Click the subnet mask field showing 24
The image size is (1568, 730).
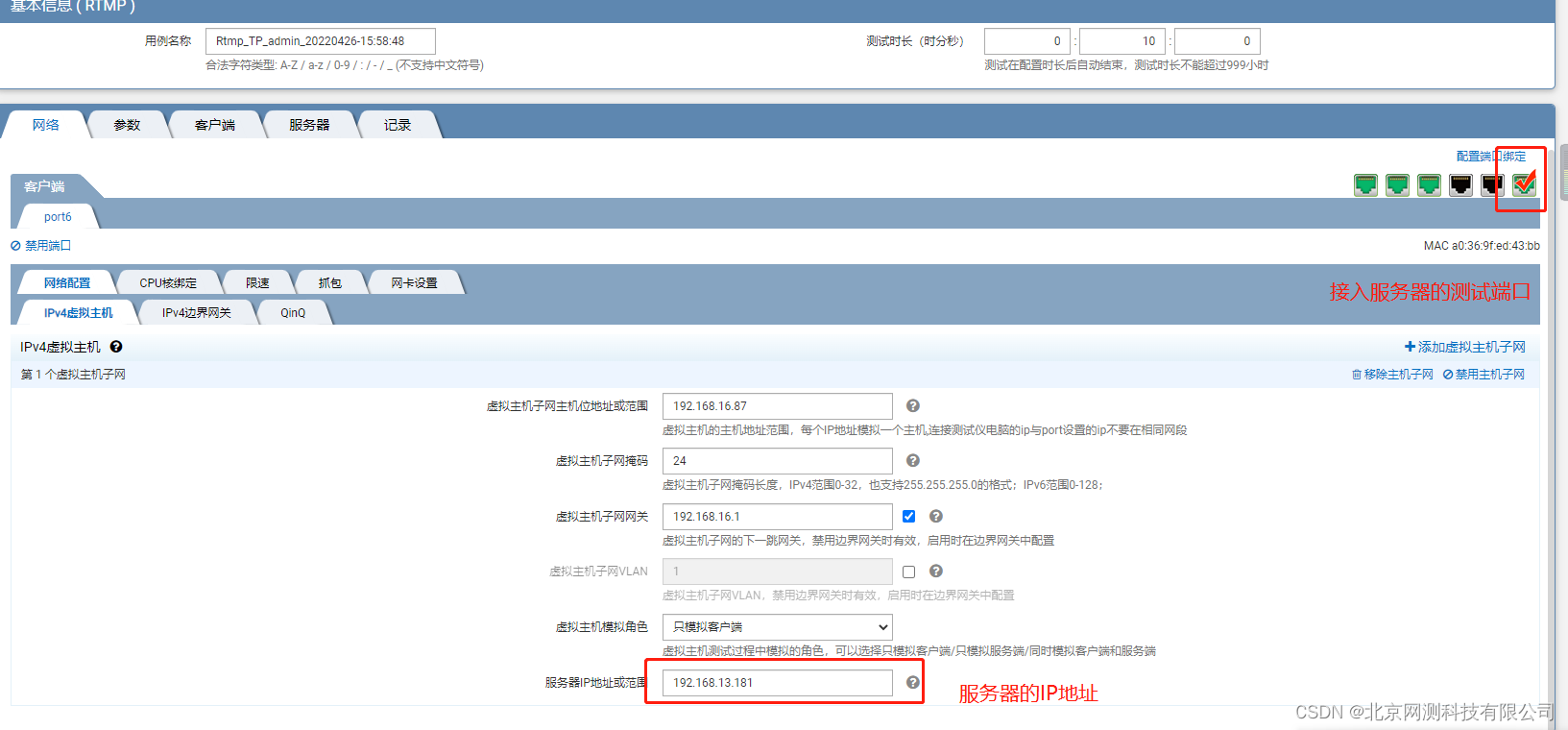[x=778, y=461]
